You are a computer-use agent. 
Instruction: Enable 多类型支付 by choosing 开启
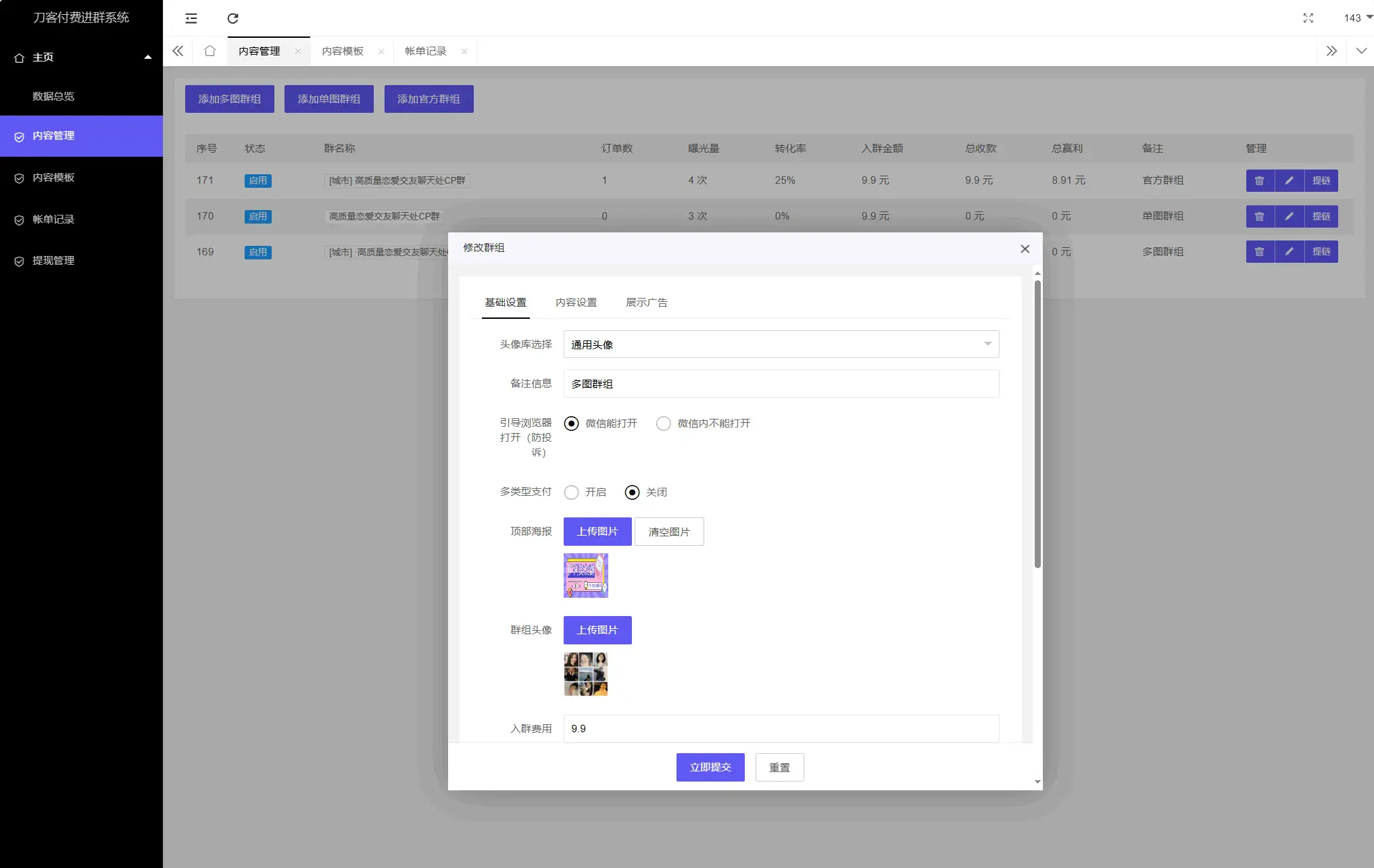pyautogui.click(x=571, y=492)
